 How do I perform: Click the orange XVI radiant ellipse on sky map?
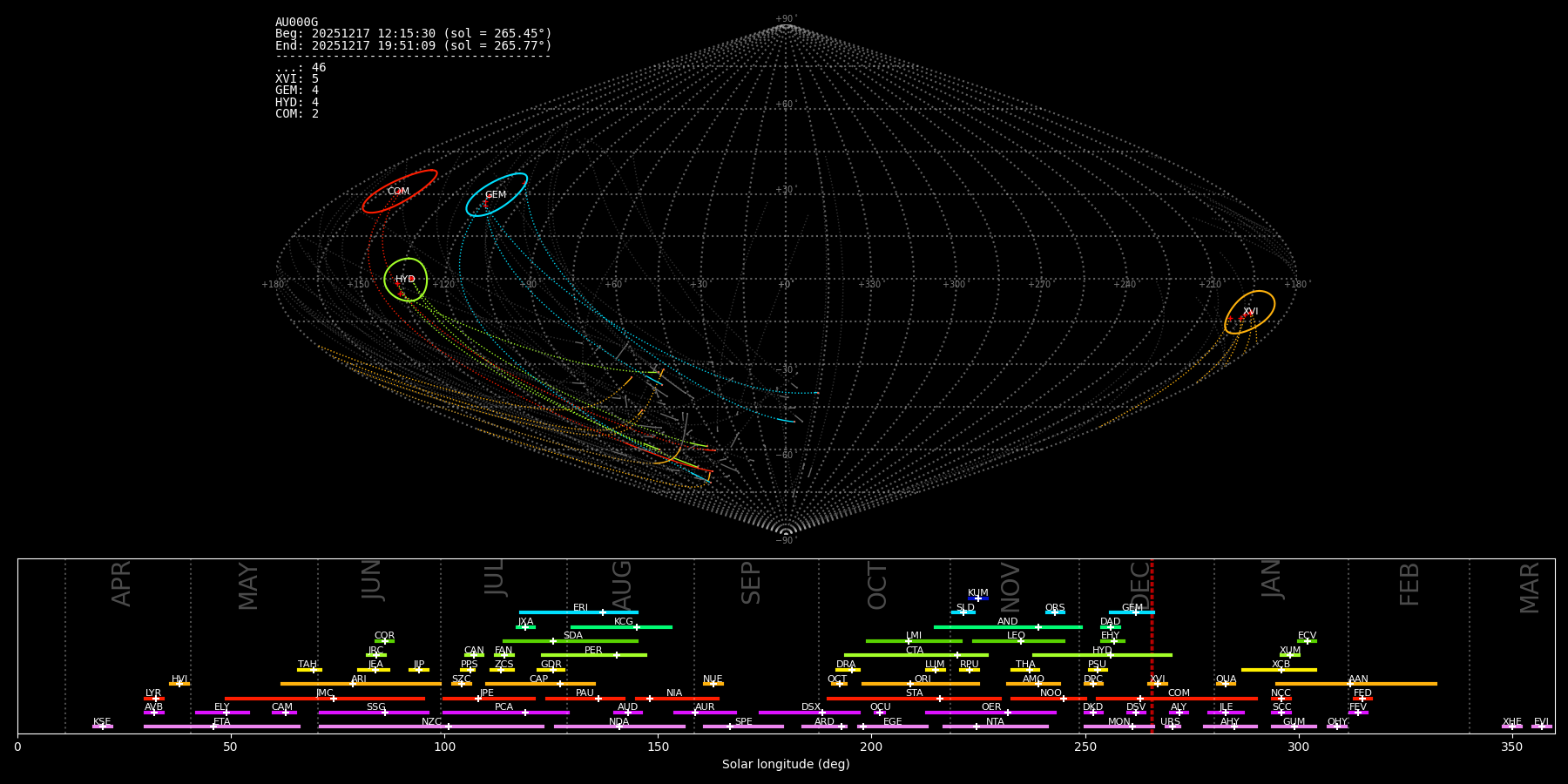click(x=1250, y=312)
